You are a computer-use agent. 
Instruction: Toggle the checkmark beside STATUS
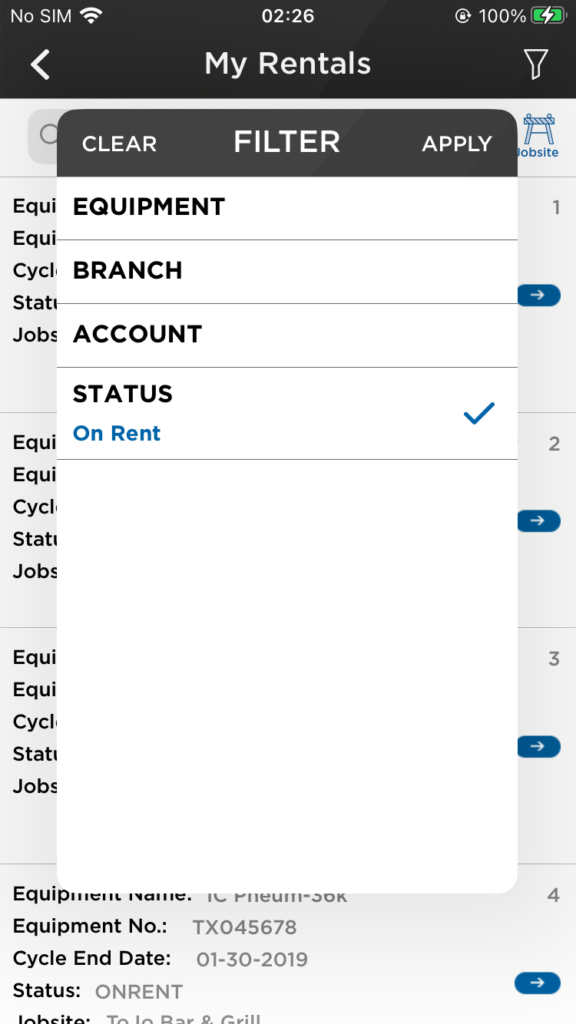click(479, 413)
